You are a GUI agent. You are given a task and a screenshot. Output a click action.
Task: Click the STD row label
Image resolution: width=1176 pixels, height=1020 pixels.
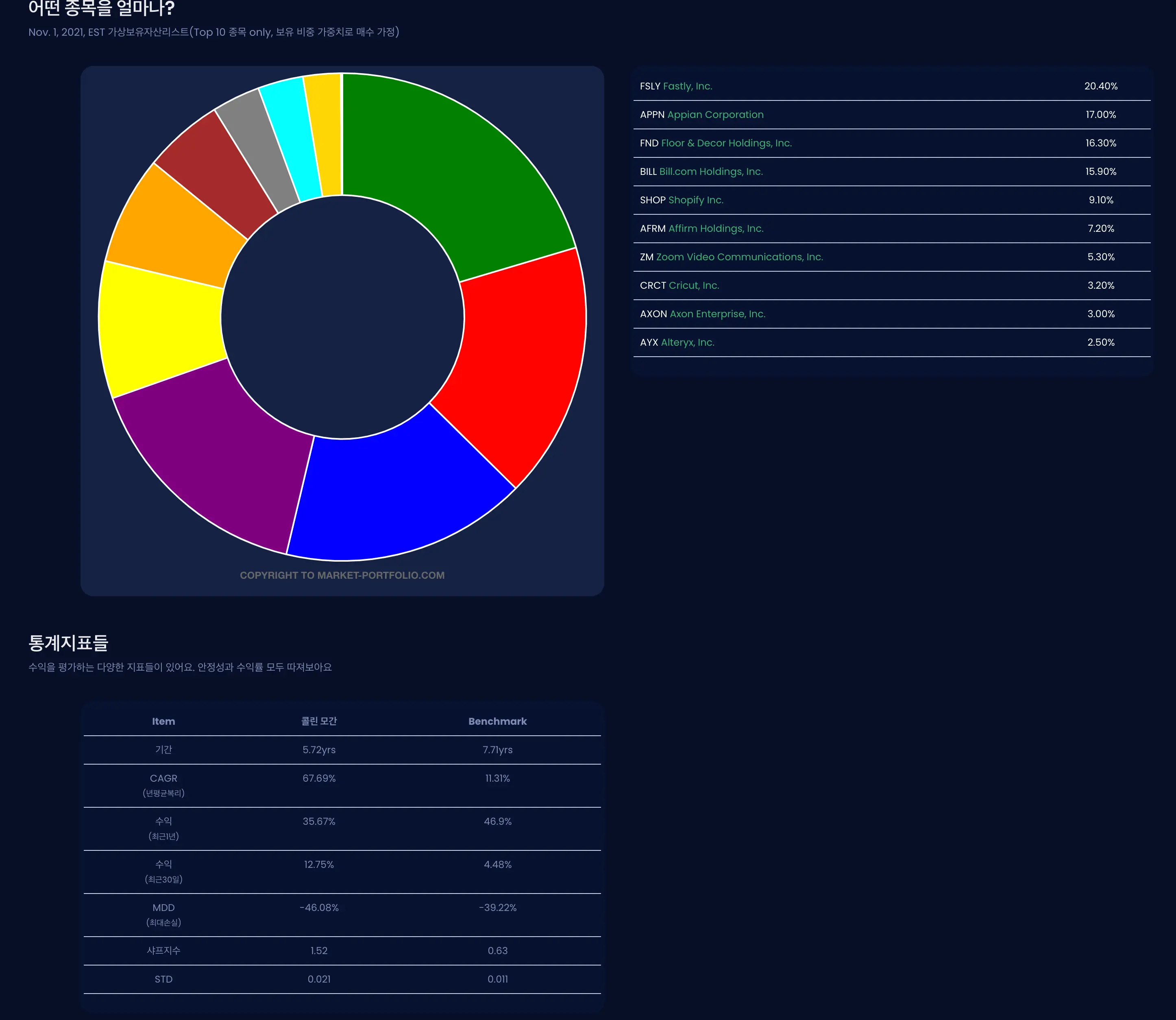163,979
